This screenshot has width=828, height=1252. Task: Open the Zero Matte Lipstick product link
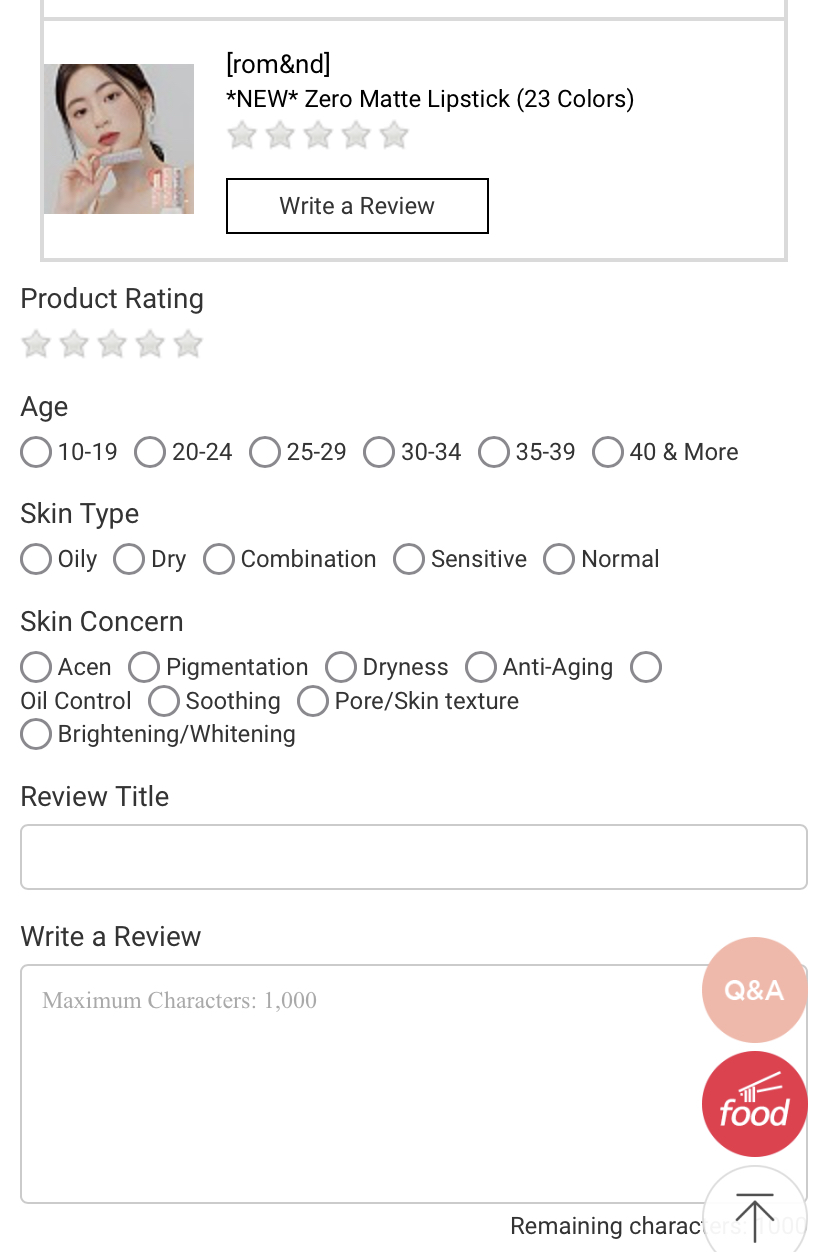pos(430,99)
